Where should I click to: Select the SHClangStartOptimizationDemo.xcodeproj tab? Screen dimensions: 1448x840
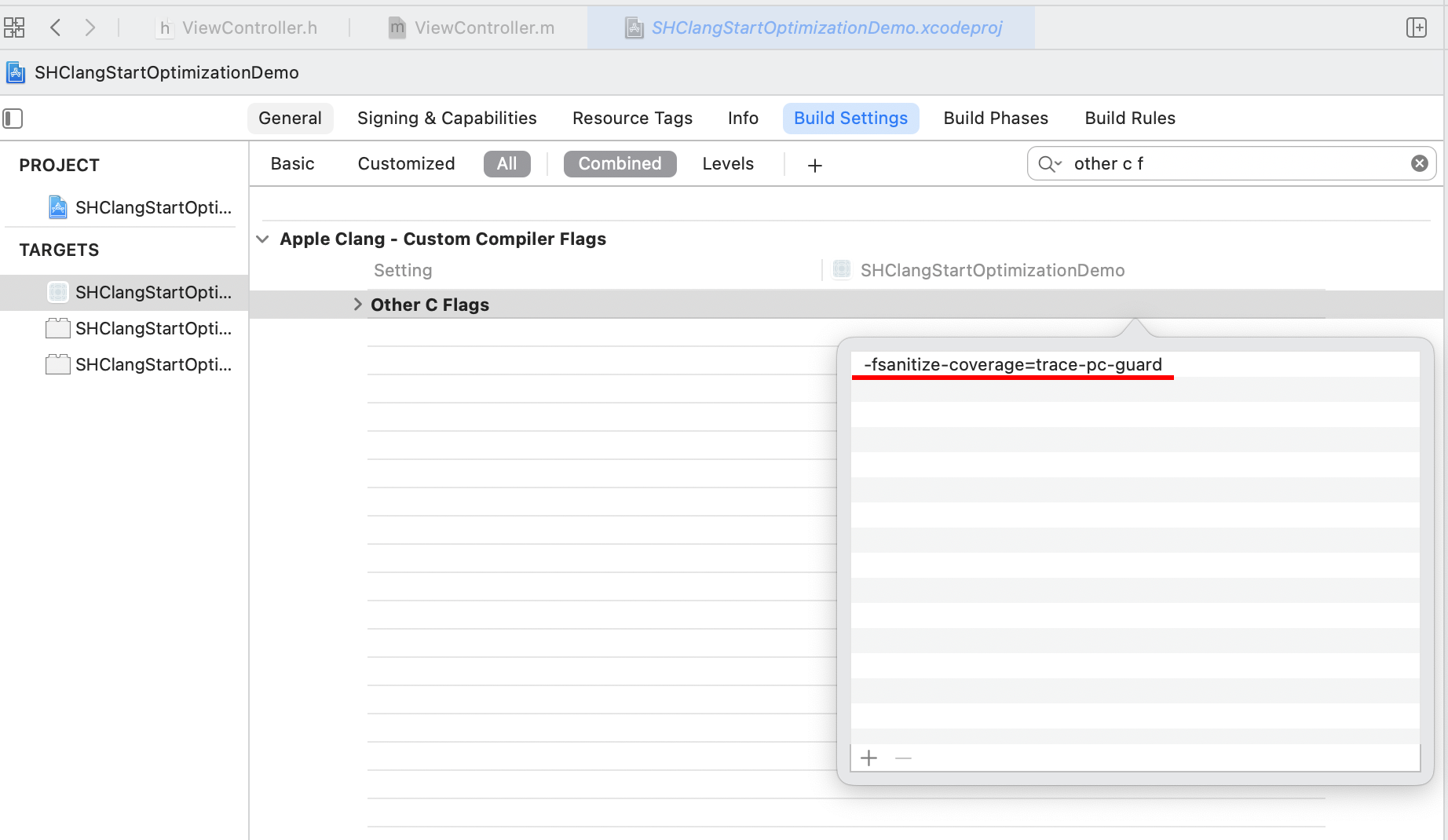pos(813,27)
